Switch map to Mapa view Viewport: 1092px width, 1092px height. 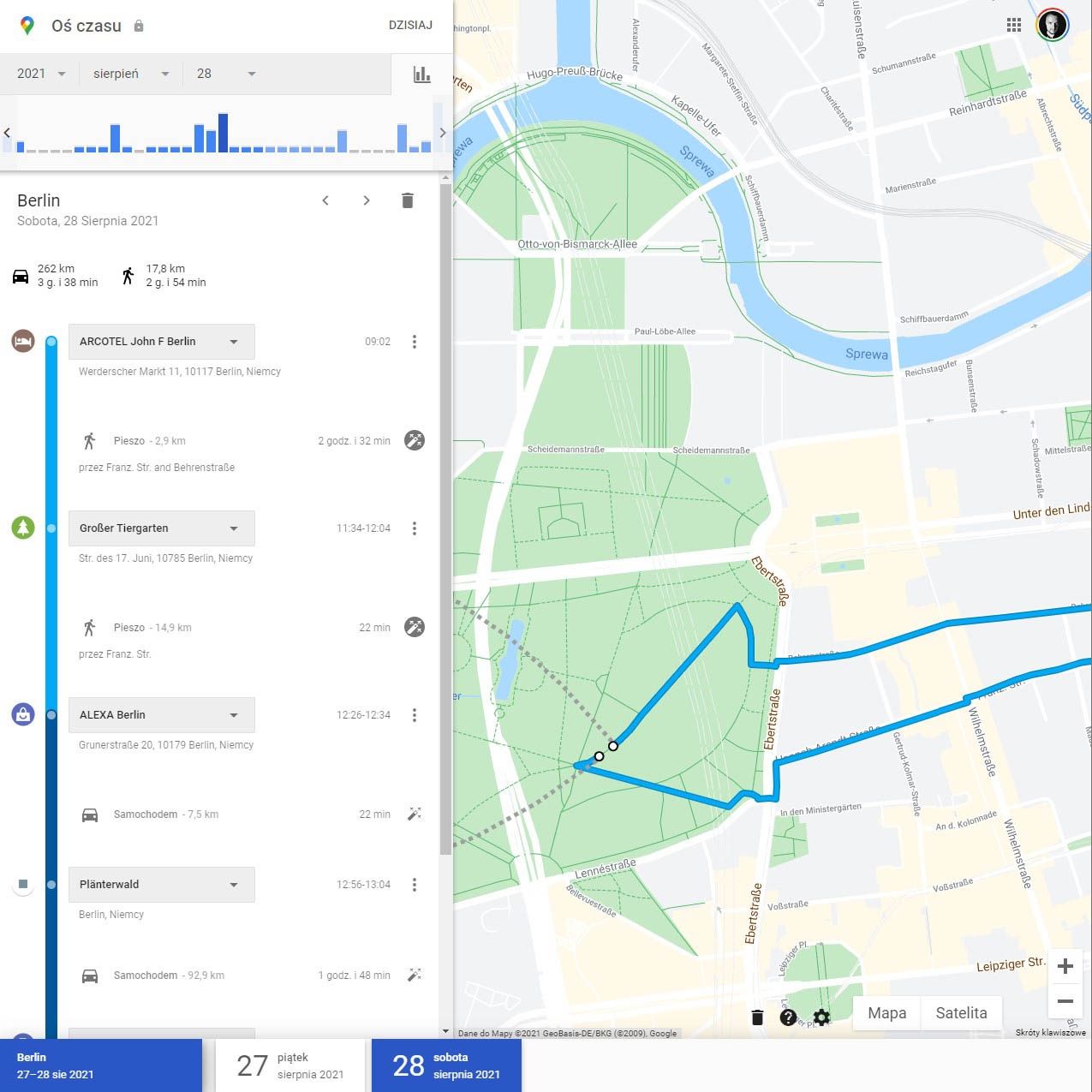pyautogui.click(x=886, y=1013)
